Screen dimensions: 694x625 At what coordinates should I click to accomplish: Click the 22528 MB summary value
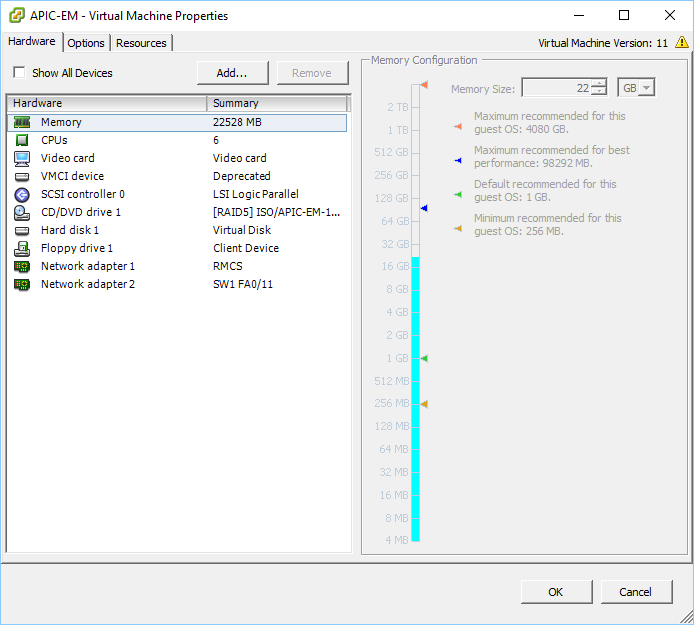tap(237, 122)
